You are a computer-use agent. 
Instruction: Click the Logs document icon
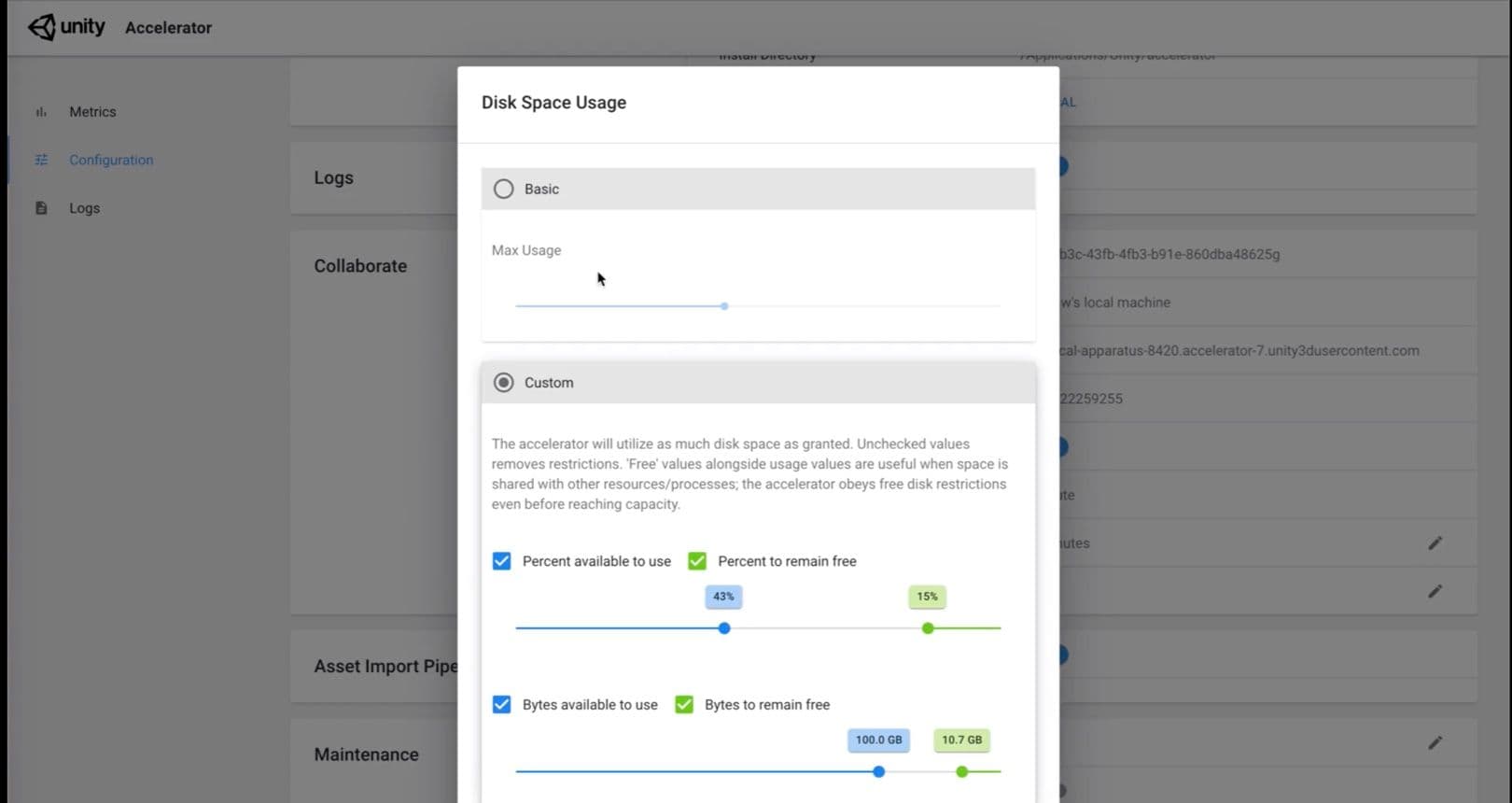pyautogui.click(x=41, y=208)
